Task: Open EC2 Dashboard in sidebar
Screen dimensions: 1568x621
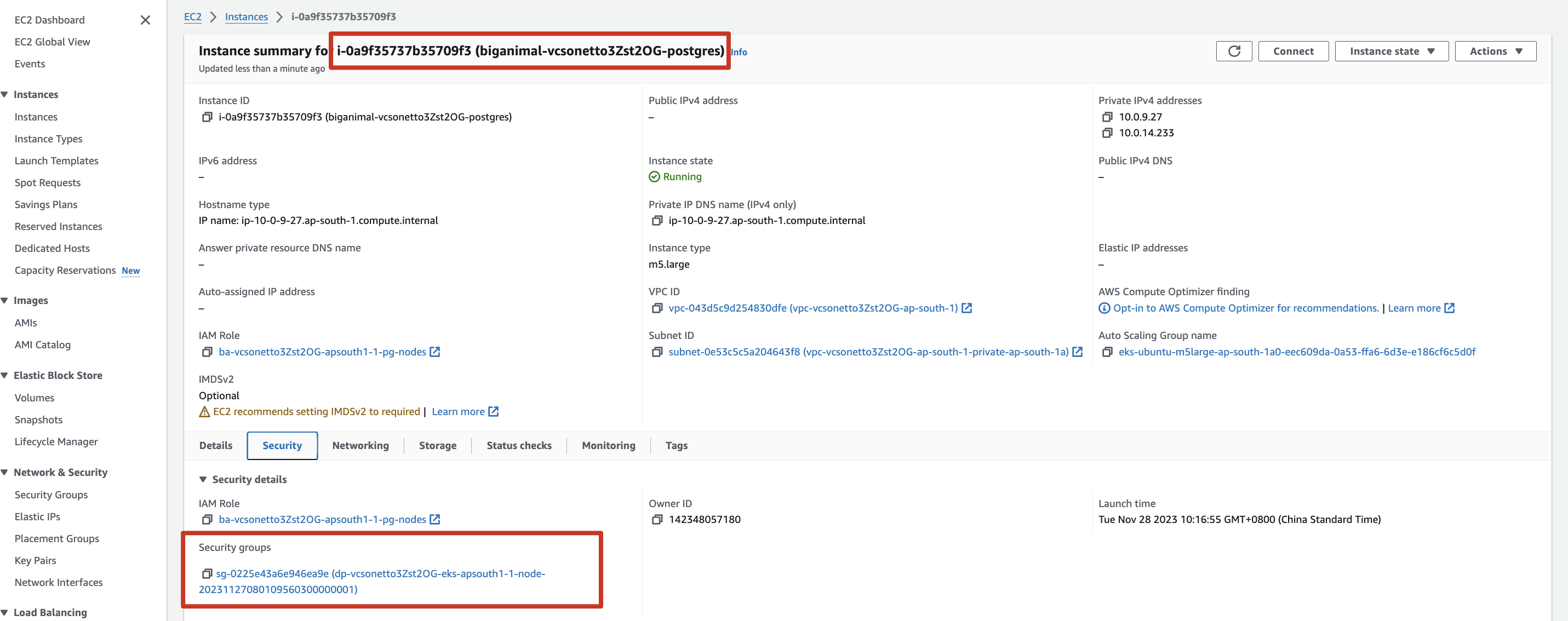Action: [49, 20]
